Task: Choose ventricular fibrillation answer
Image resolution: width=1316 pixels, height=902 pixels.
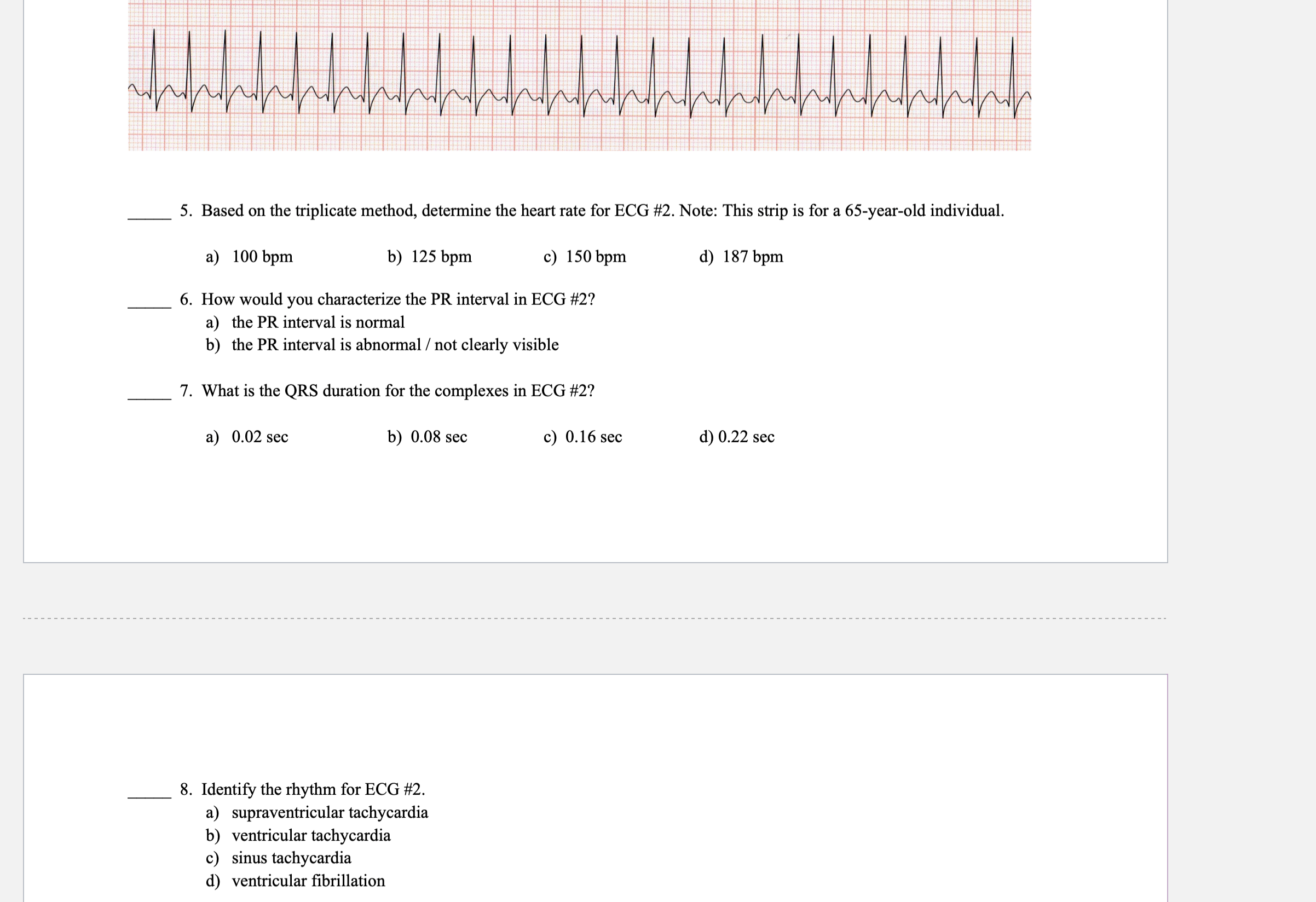Action: point(296,881)
